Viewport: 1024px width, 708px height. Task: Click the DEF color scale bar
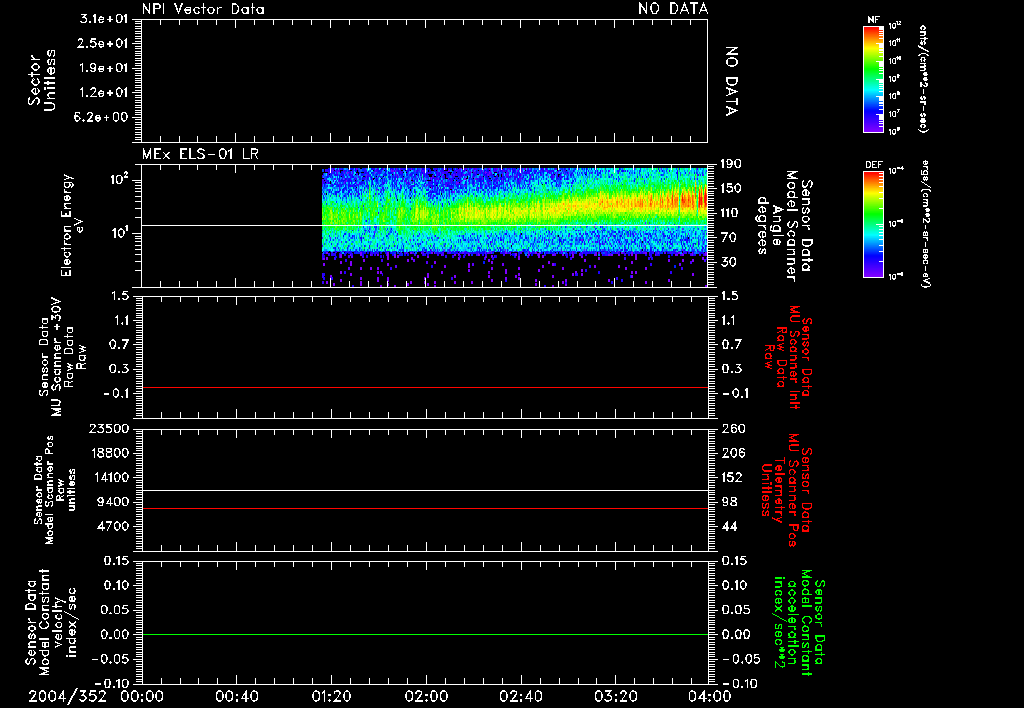(873, 224)
